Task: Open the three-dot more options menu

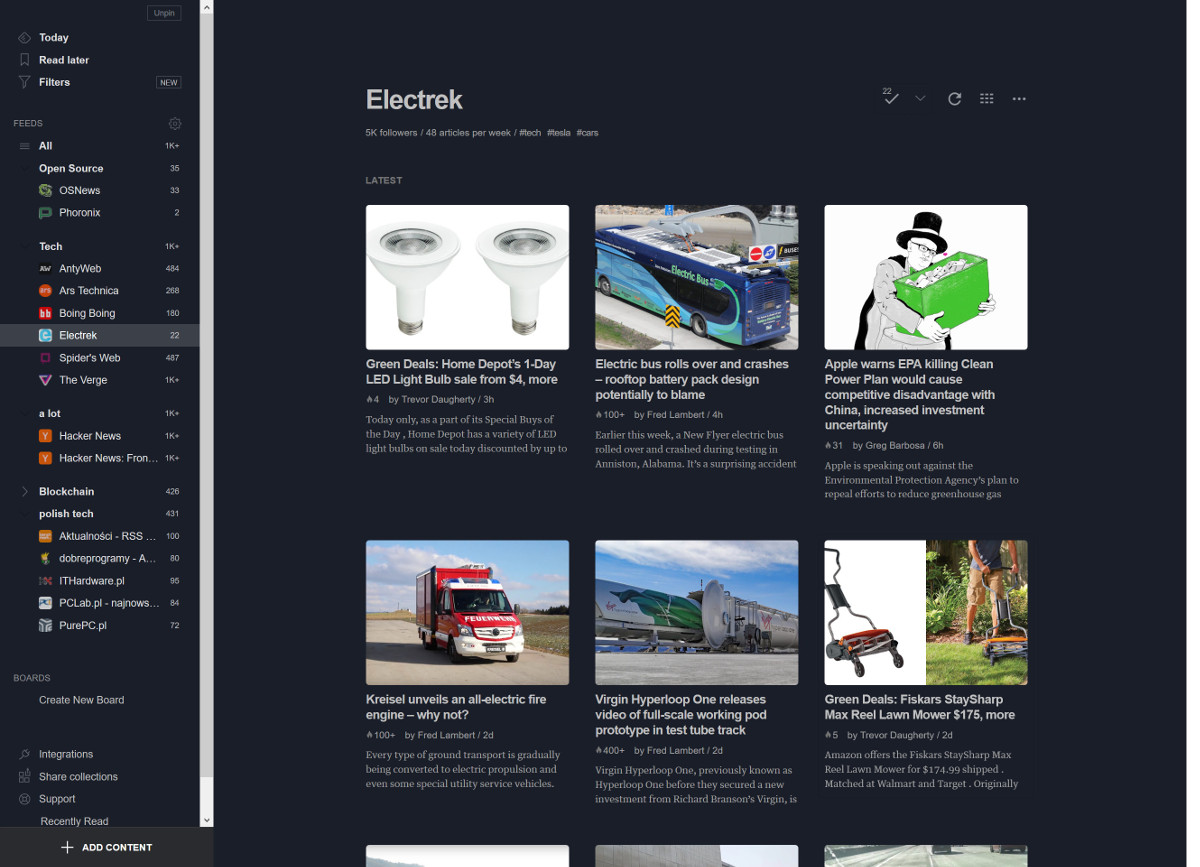Action: [1019, 99]
